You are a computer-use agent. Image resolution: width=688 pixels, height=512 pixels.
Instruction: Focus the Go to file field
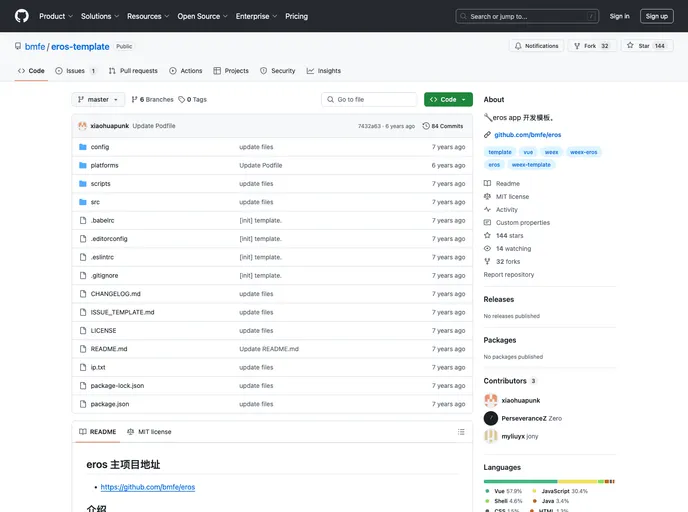(x=369, y=100)
